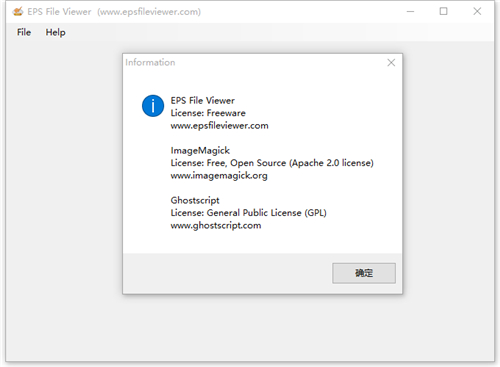Select the 'EPS File Viewer' heading in dialog
This screenshot has height=367, width=500.
(x=202, y=100)
